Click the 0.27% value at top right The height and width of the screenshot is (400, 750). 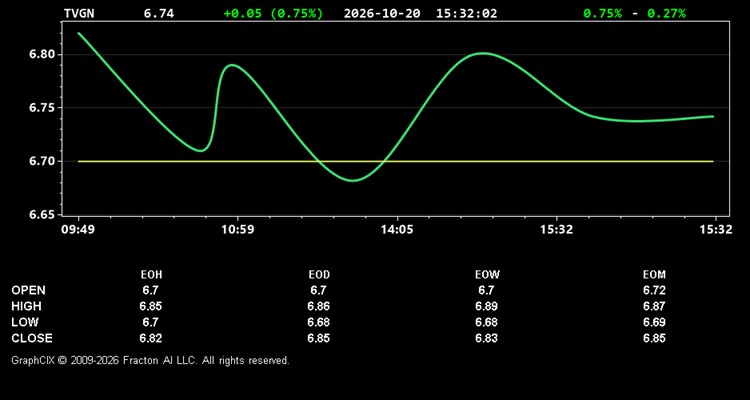point(666,13)
